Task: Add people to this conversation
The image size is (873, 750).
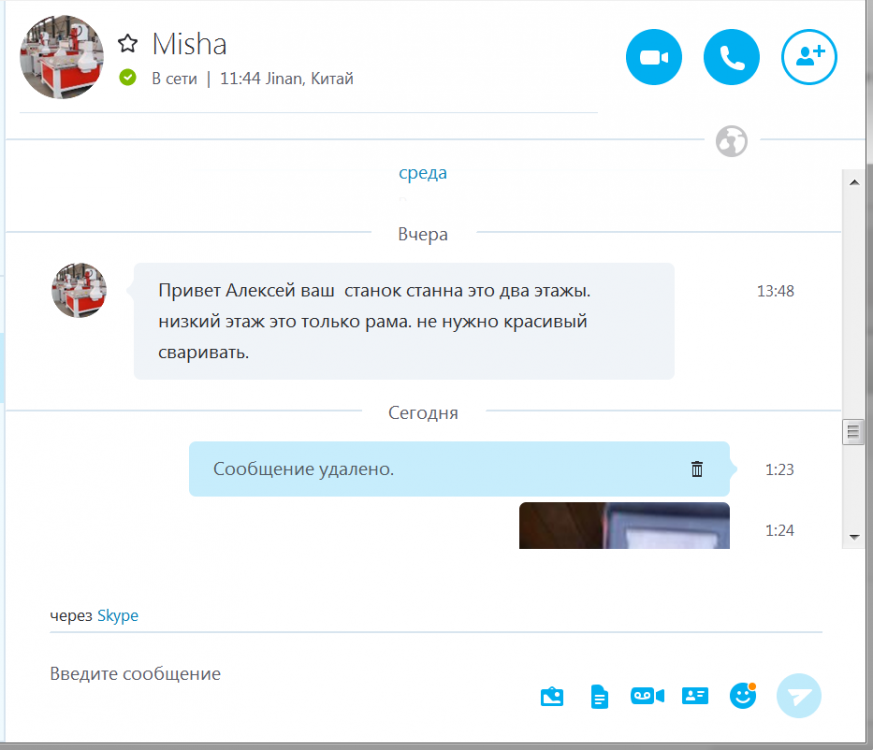Action: tap(809, 58)
